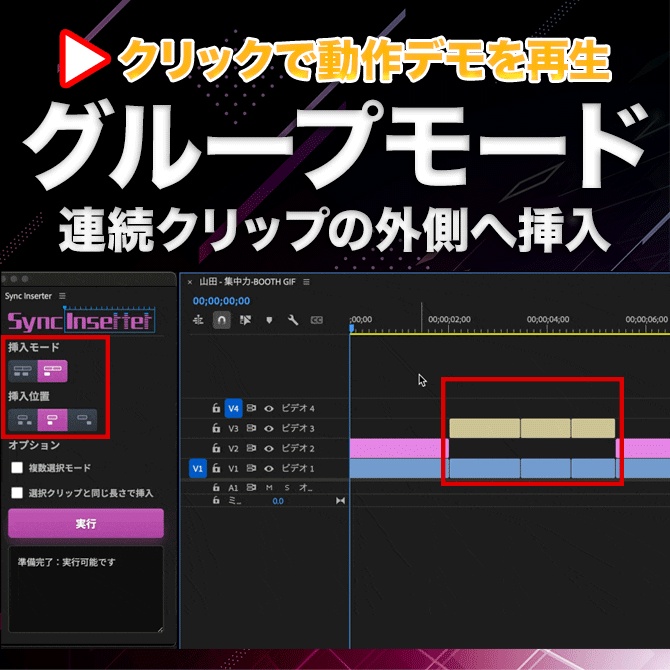Choose the left insert position button
Image resolution: width=670 pixels, height=670 pixels.
pos(23,420)
